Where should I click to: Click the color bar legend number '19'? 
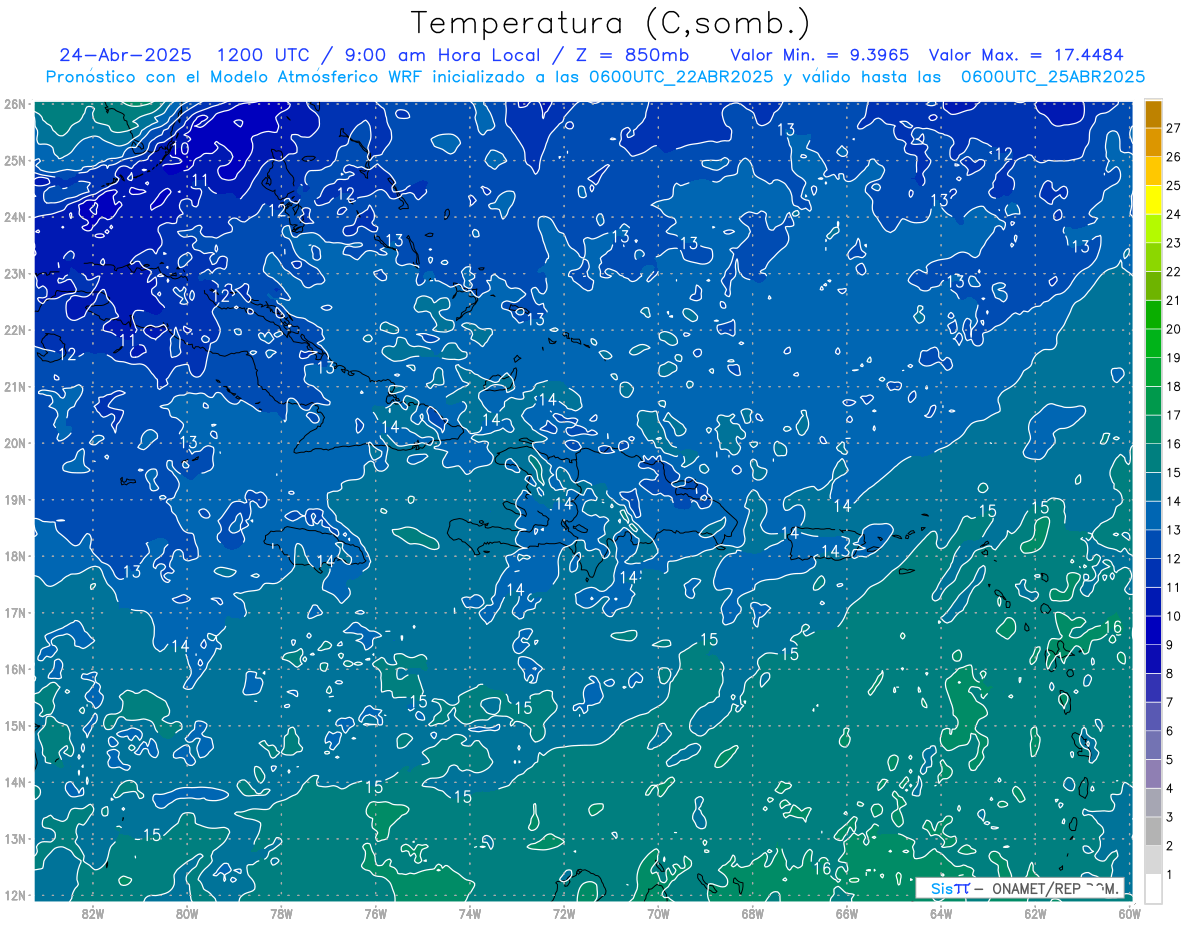click(1174, 358)
